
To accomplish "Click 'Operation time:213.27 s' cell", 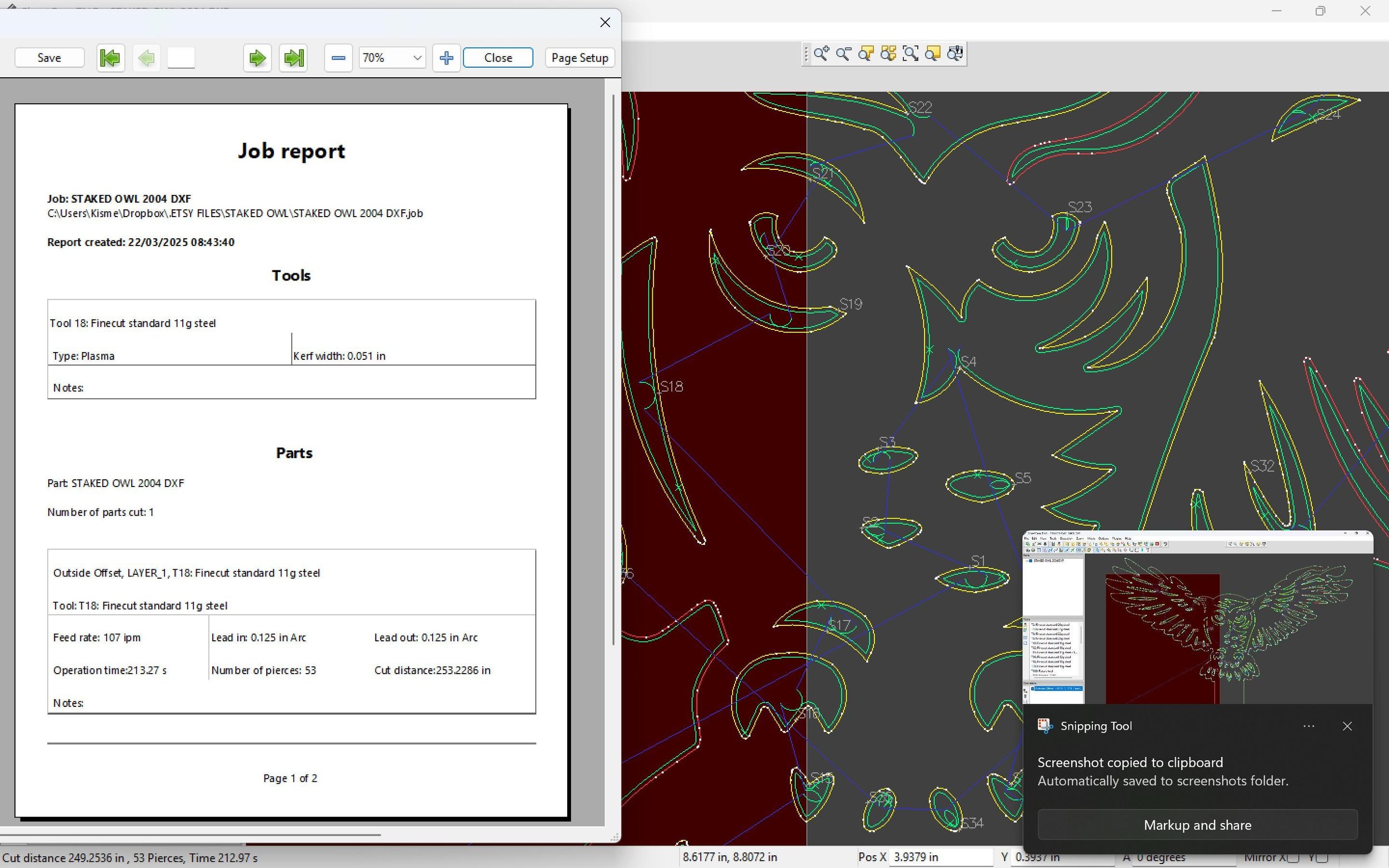I will point(109,670).
